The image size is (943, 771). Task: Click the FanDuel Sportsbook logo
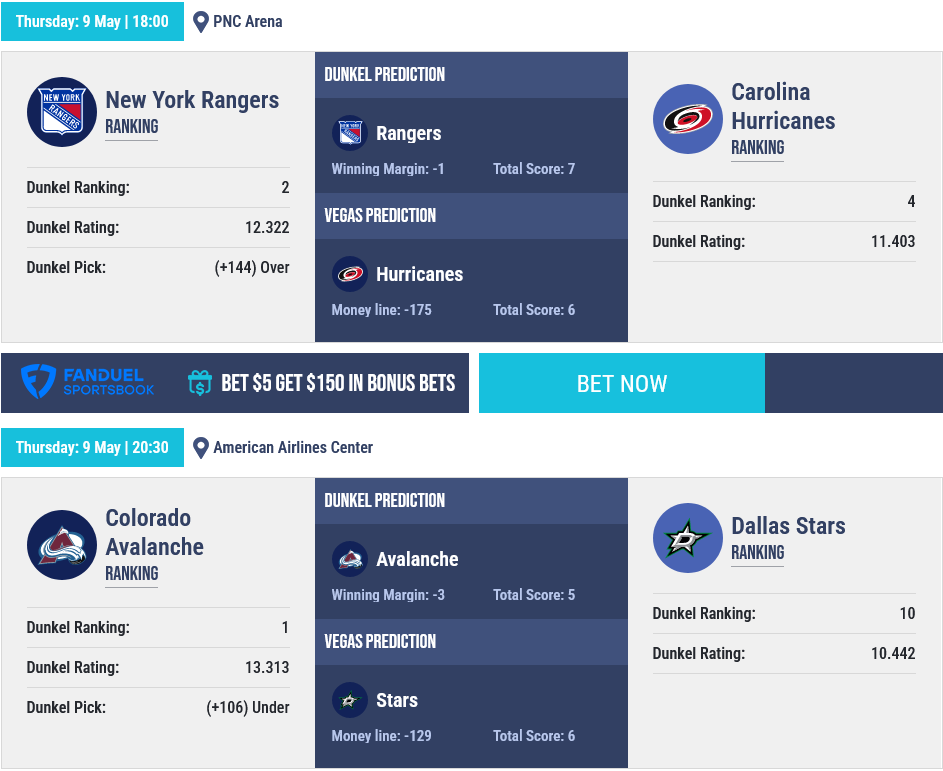click(88, 382)
